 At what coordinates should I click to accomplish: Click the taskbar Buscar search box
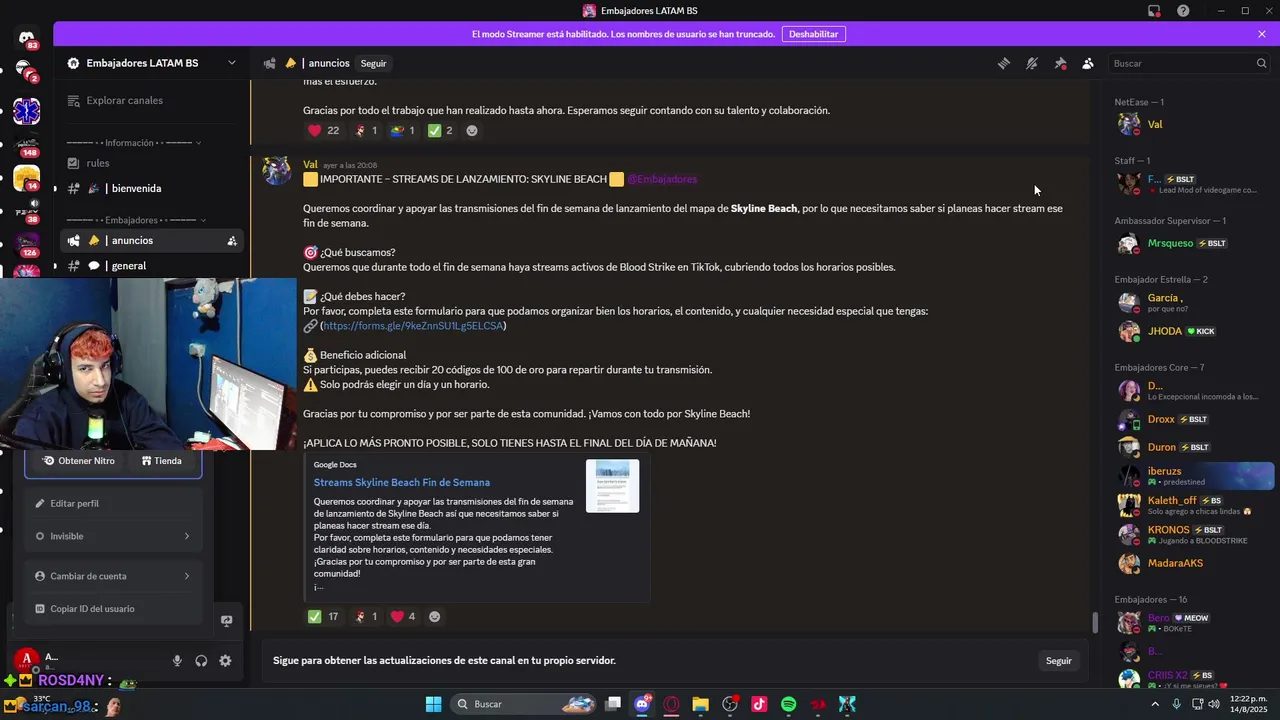524,704
